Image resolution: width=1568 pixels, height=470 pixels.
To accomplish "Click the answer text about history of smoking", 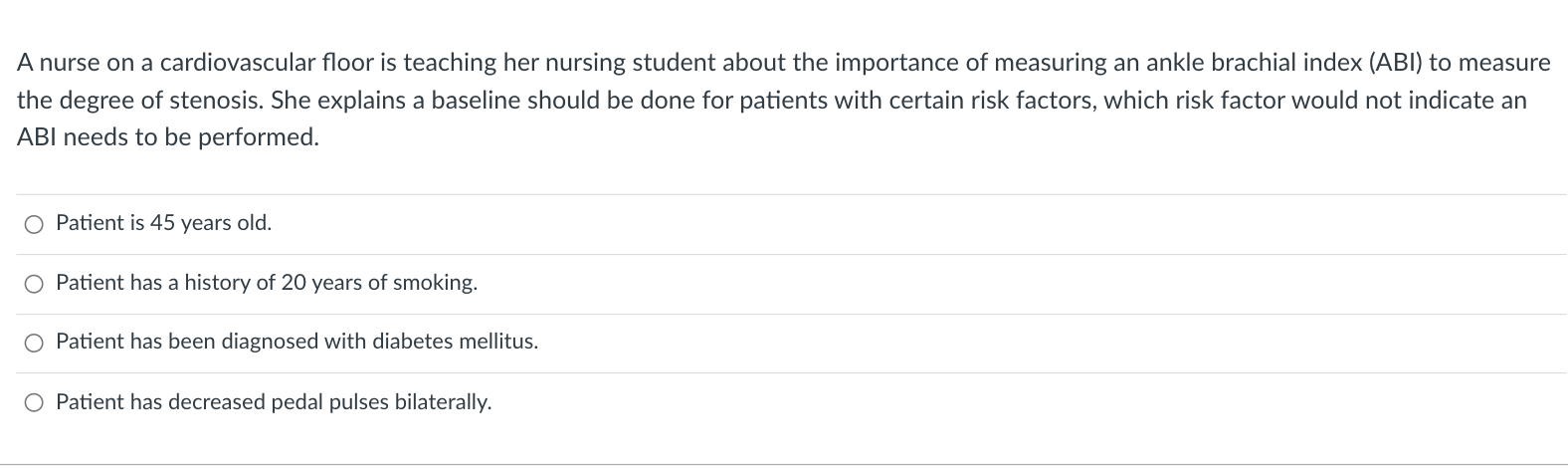I will click(x=267, y=283).
